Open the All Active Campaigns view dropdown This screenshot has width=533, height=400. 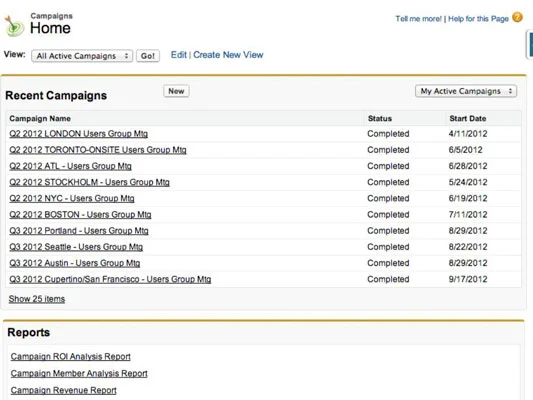point(82,56)
